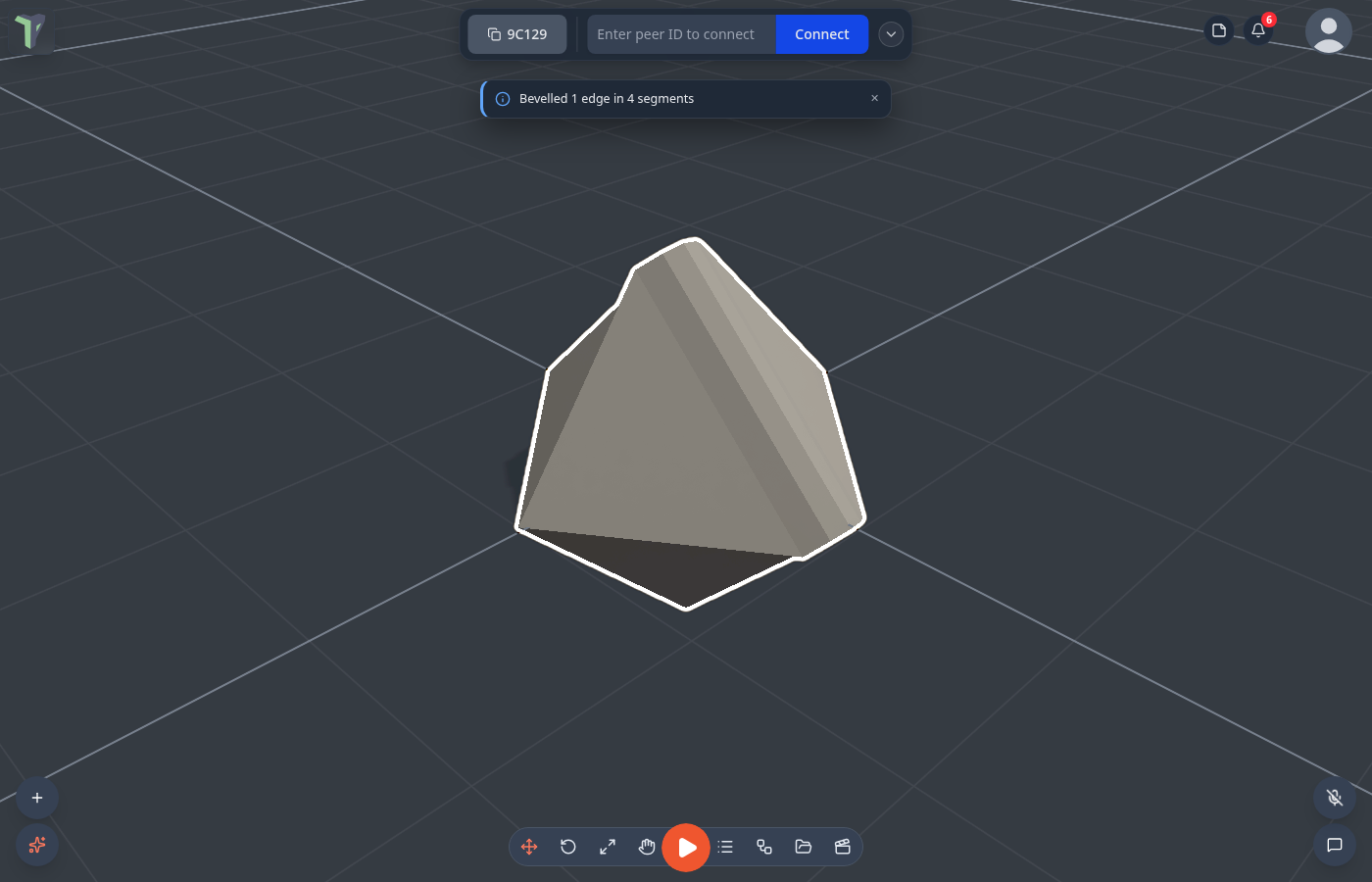Toggle the muted microphone

click(x=1335, y=798)
